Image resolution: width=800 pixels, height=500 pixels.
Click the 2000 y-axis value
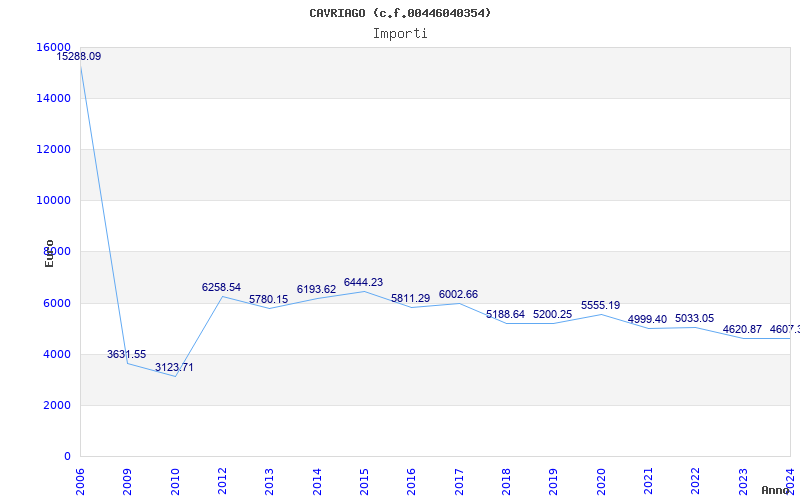[57, 405]
